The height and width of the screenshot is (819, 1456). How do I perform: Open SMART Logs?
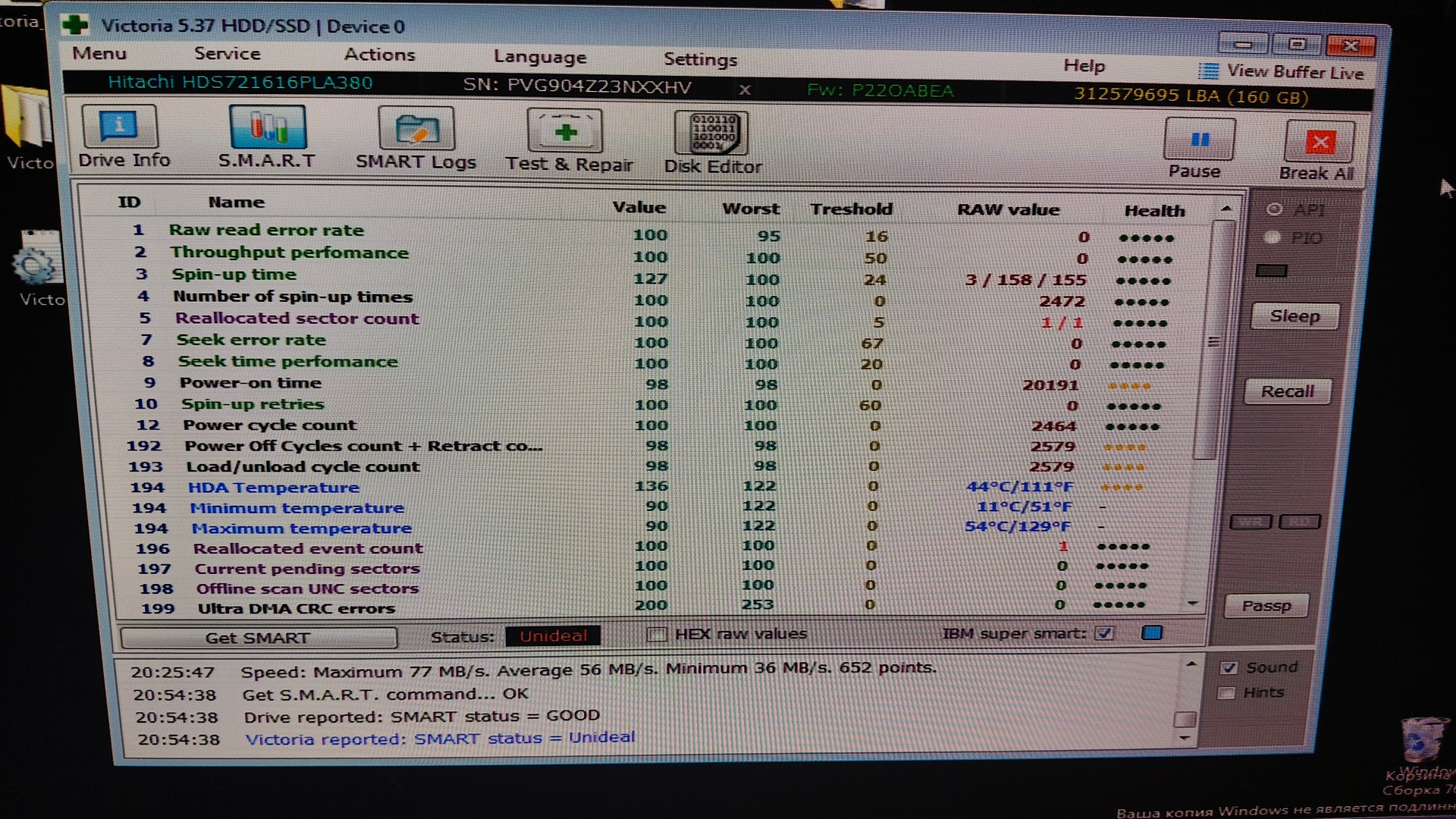point(416,140)
